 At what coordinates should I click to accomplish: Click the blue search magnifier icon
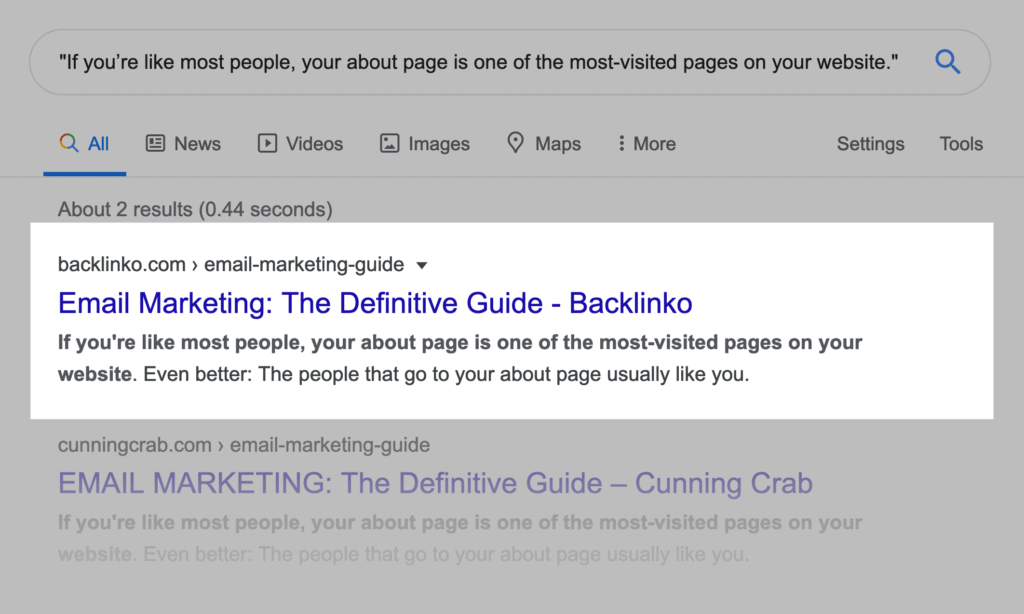click(947, 63)
